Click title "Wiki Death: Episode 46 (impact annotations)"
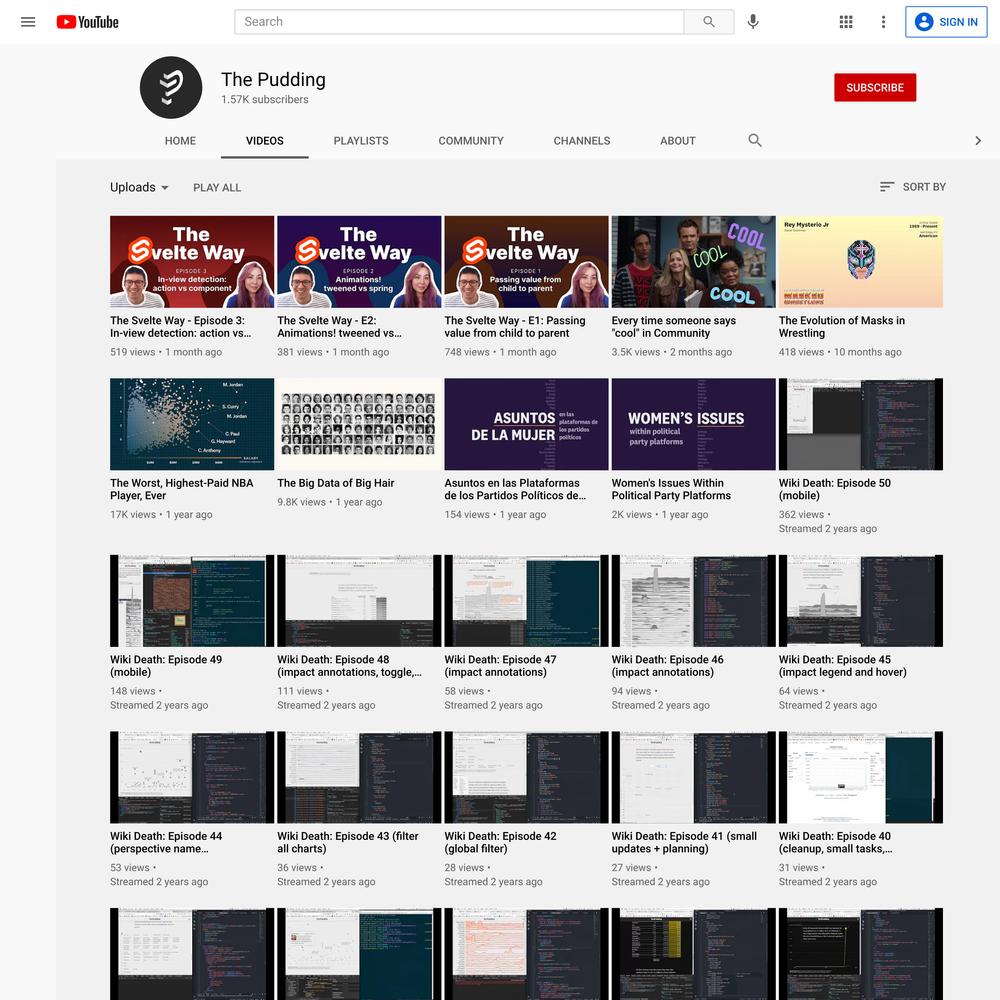 668,666
